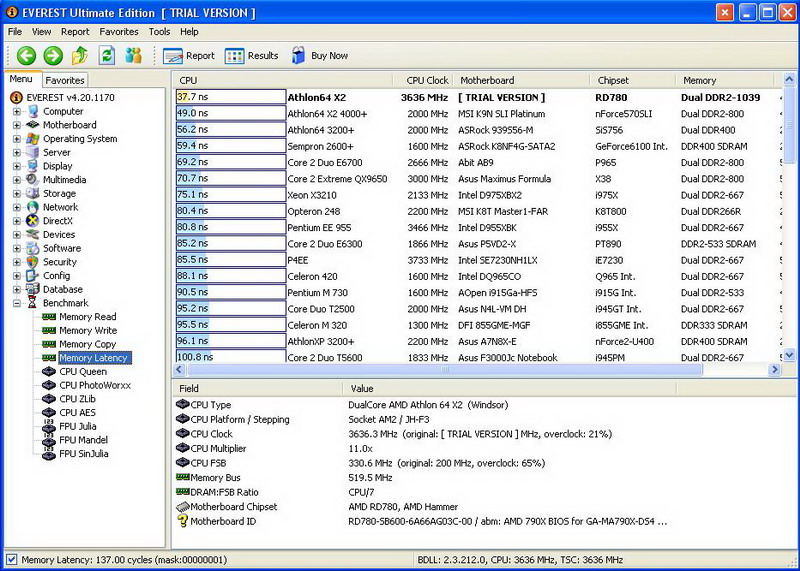The width and height of the screenshot is (800, 571).
Task: Toggle the Memory Latency status bar checkbox
Action: coord(11,559)
